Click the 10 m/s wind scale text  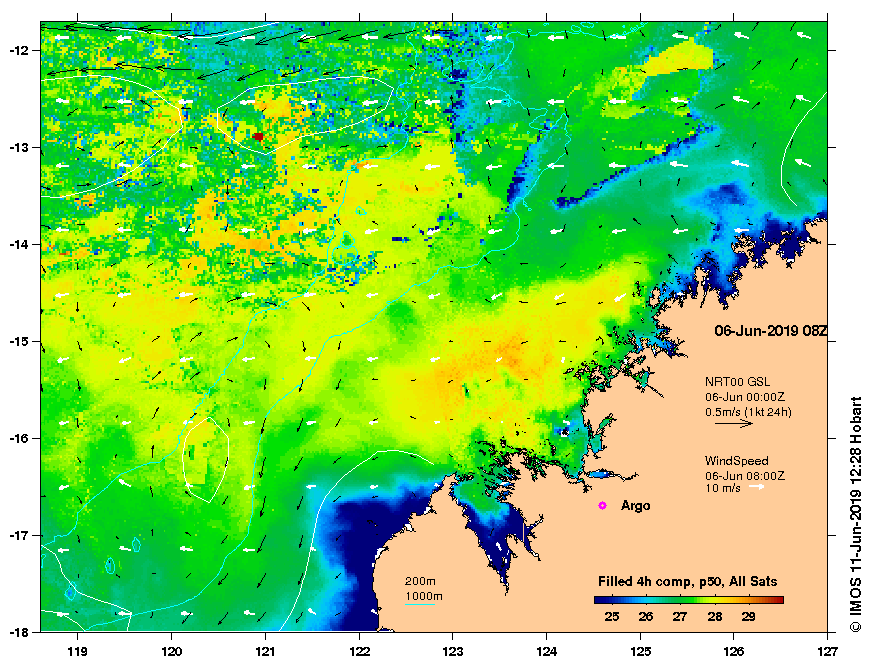tap(723, 488)
